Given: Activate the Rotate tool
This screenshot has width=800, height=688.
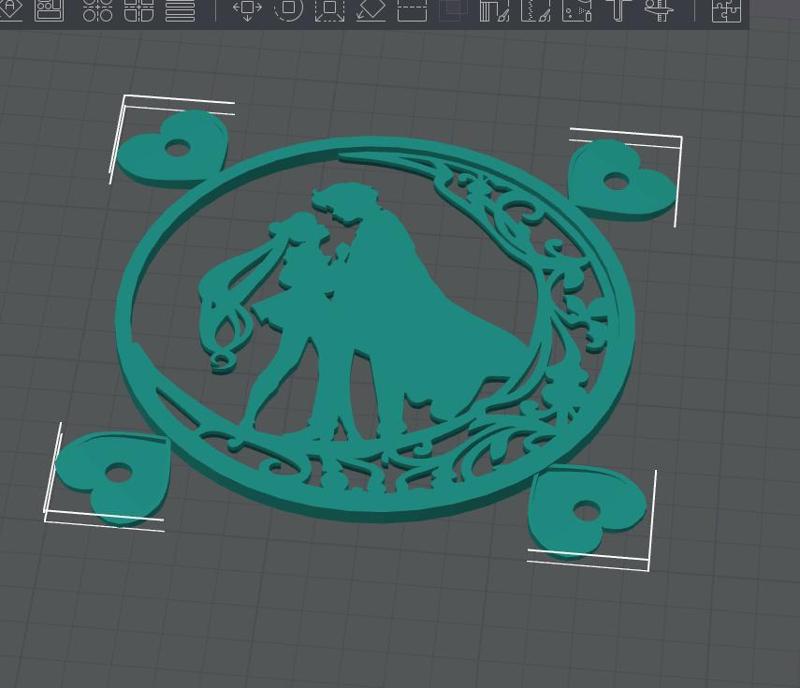Looking at the screenshot, I should coord(288,10).
